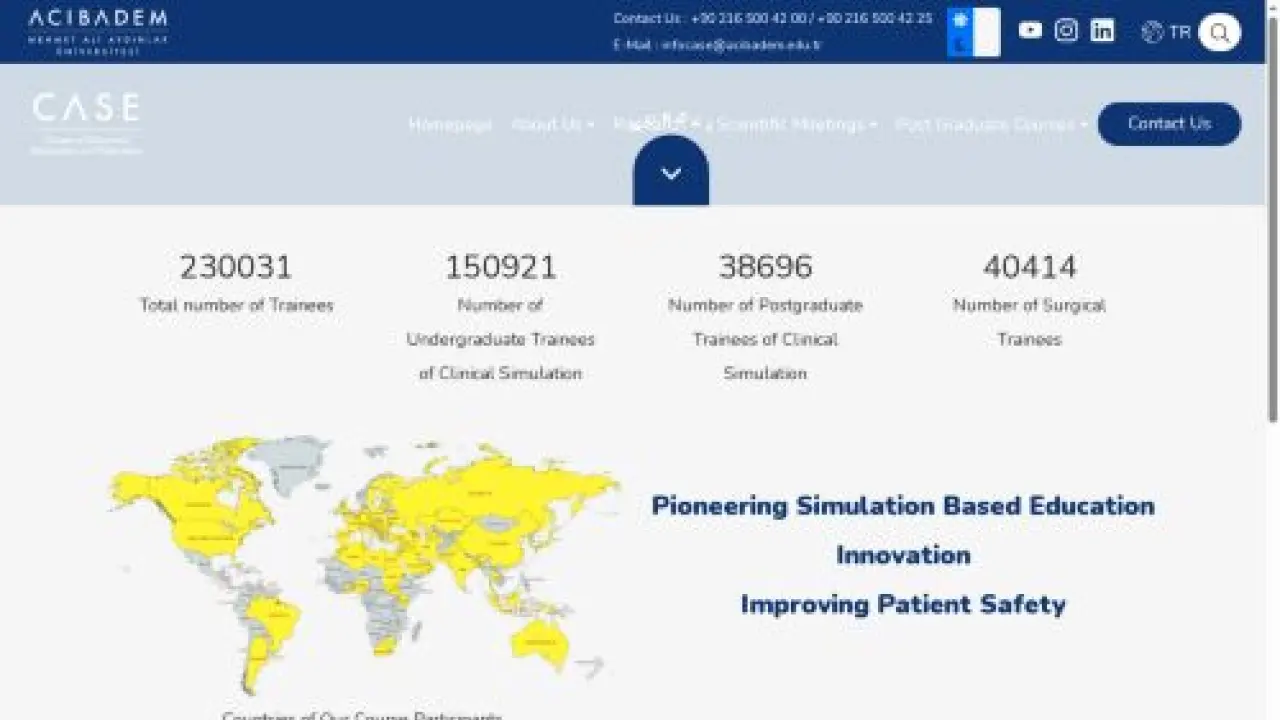Click the 230031 trainee count
The width and height of the screenshot is (1280, 720).
[x=236, y=267]
